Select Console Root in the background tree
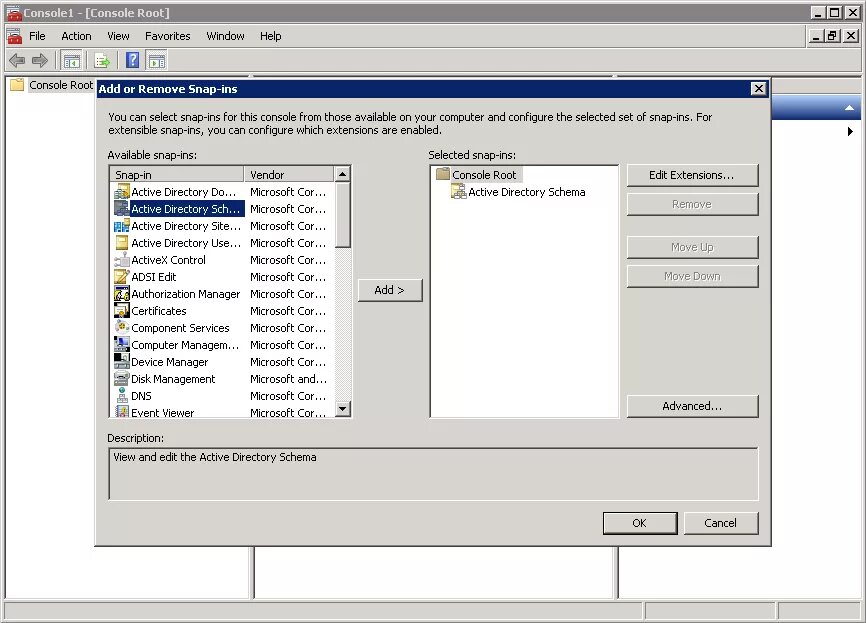Viewport: 866px width, 623px height. point(61,85)
